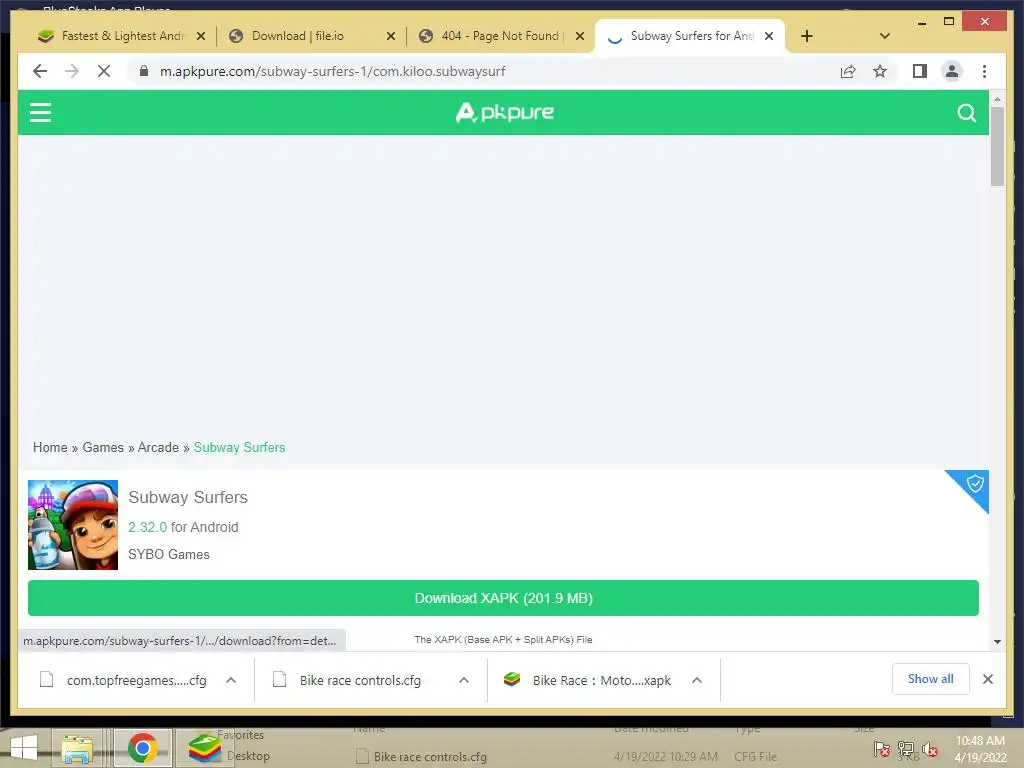Viewport: 1024px width, 768px height.
Task: Close the 404 Page Not Found tab
Action: (580, 37)
